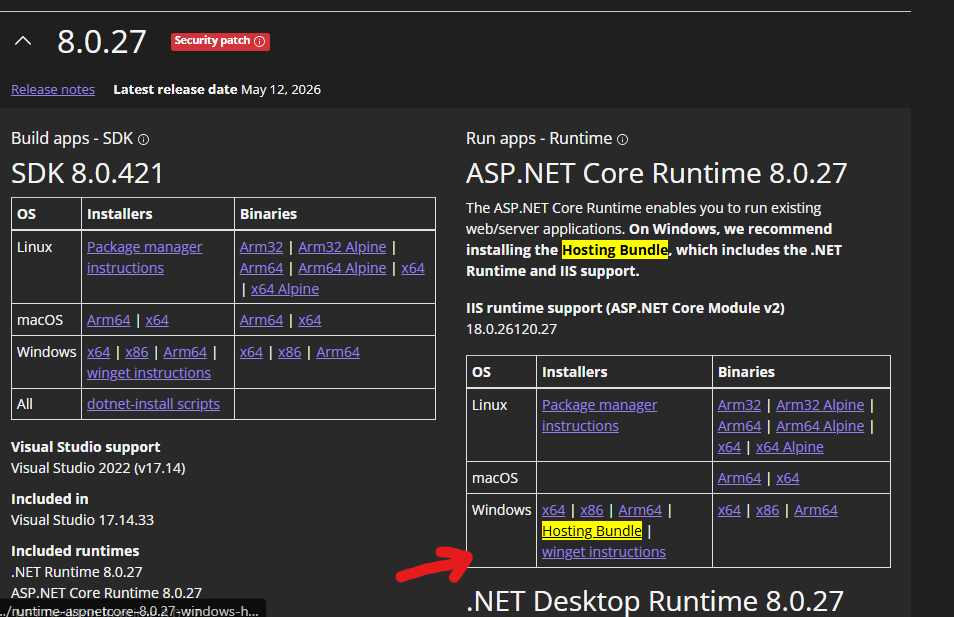The height and width of the screenshot is (617, 954).
Task: Download SDK Linux Arm32 Alpine binary
Action: click(x=342, y=247)
